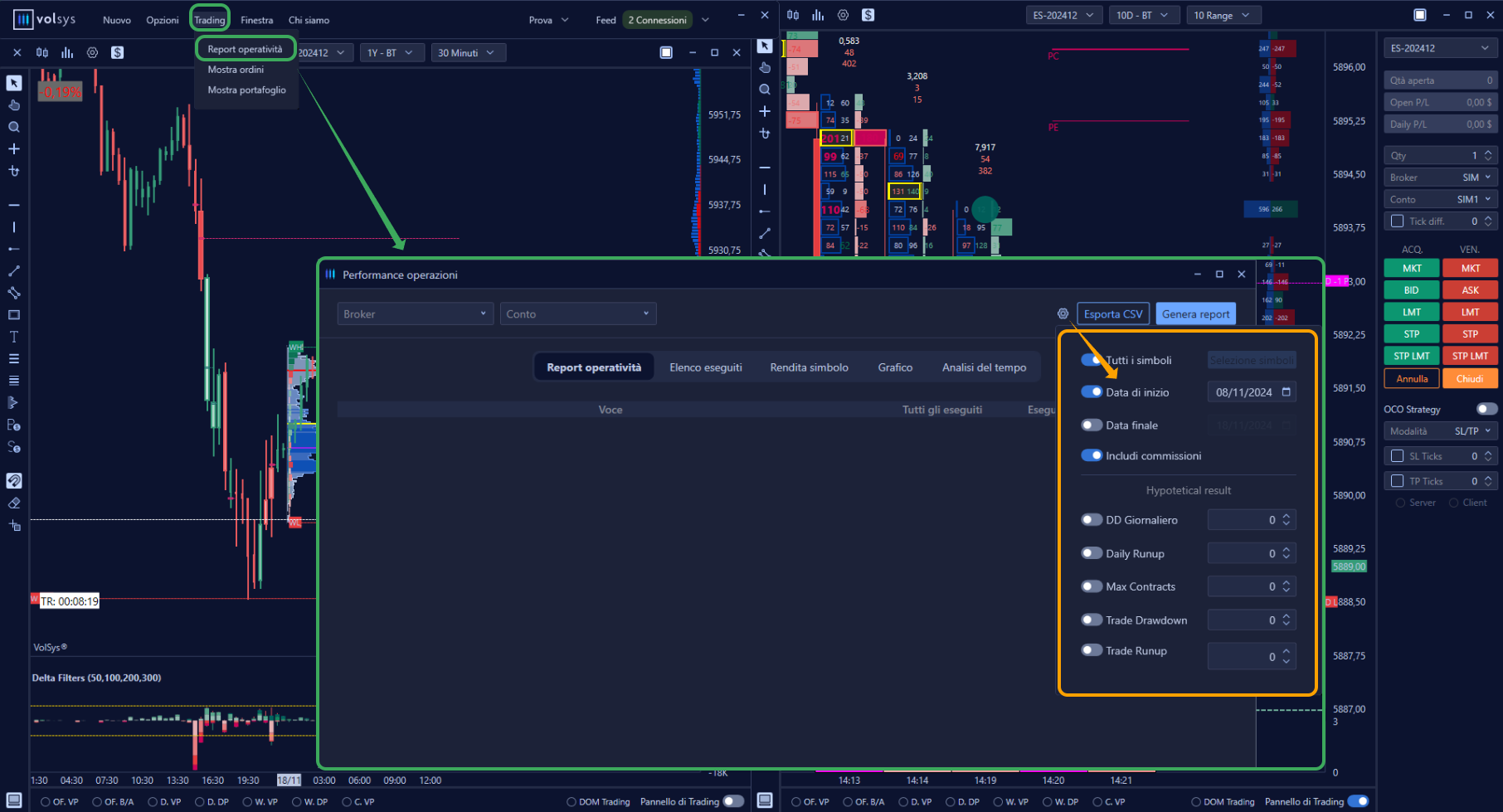
Task: Open Modalità SL/TP dropdown
Action: click(1440, 431)
